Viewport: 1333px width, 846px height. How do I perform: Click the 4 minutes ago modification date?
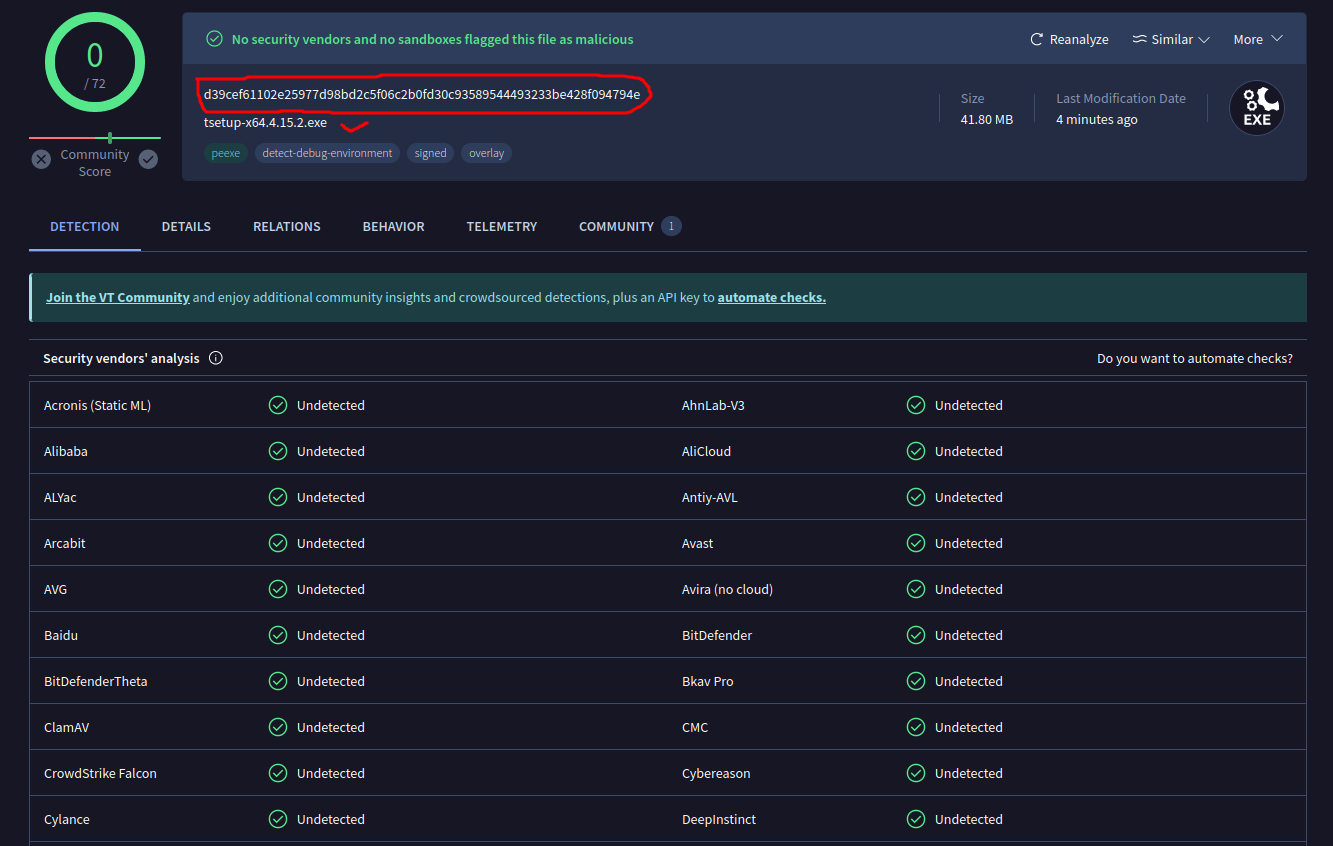coord(1097,119)
